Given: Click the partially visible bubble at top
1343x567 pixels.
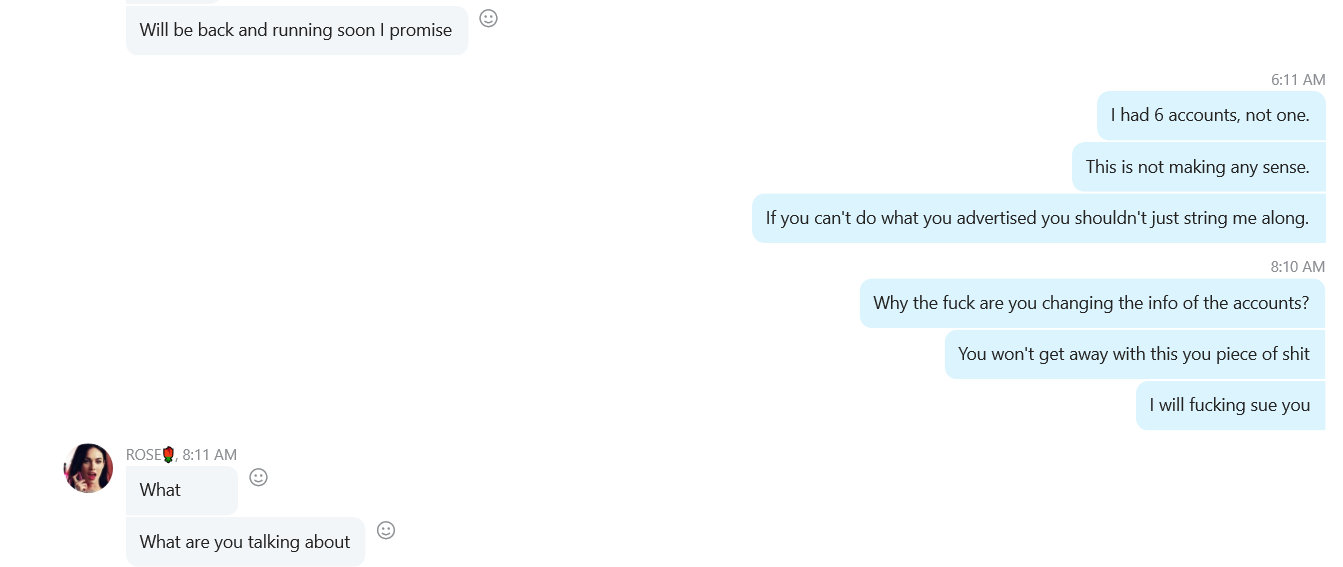Looking at the screenshot, I should coord(172,2).
